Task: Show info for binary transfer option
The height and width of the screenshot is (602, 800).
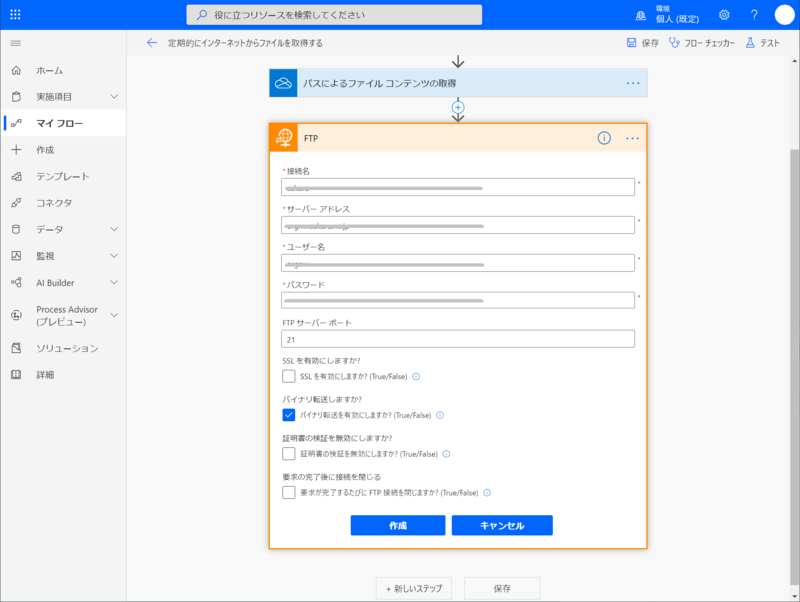Action: pyautogui.click(x=440, y=415)
